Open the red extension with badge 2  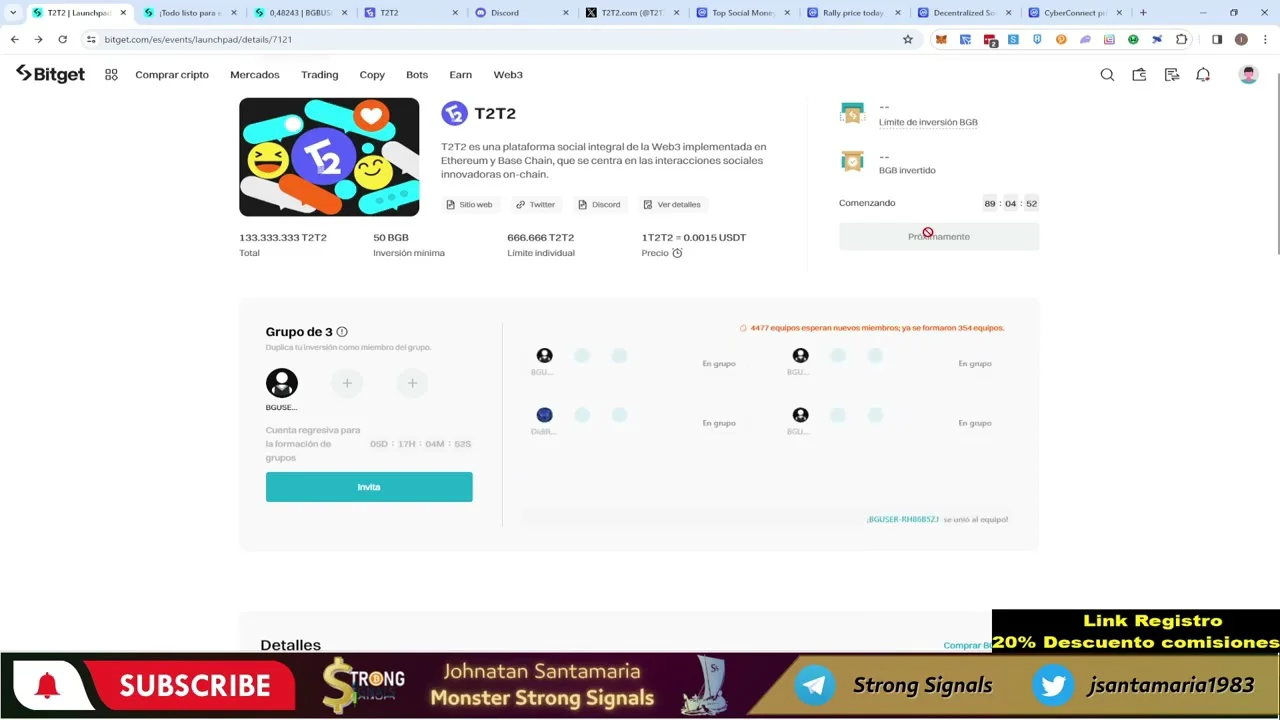tap(989, 39)
